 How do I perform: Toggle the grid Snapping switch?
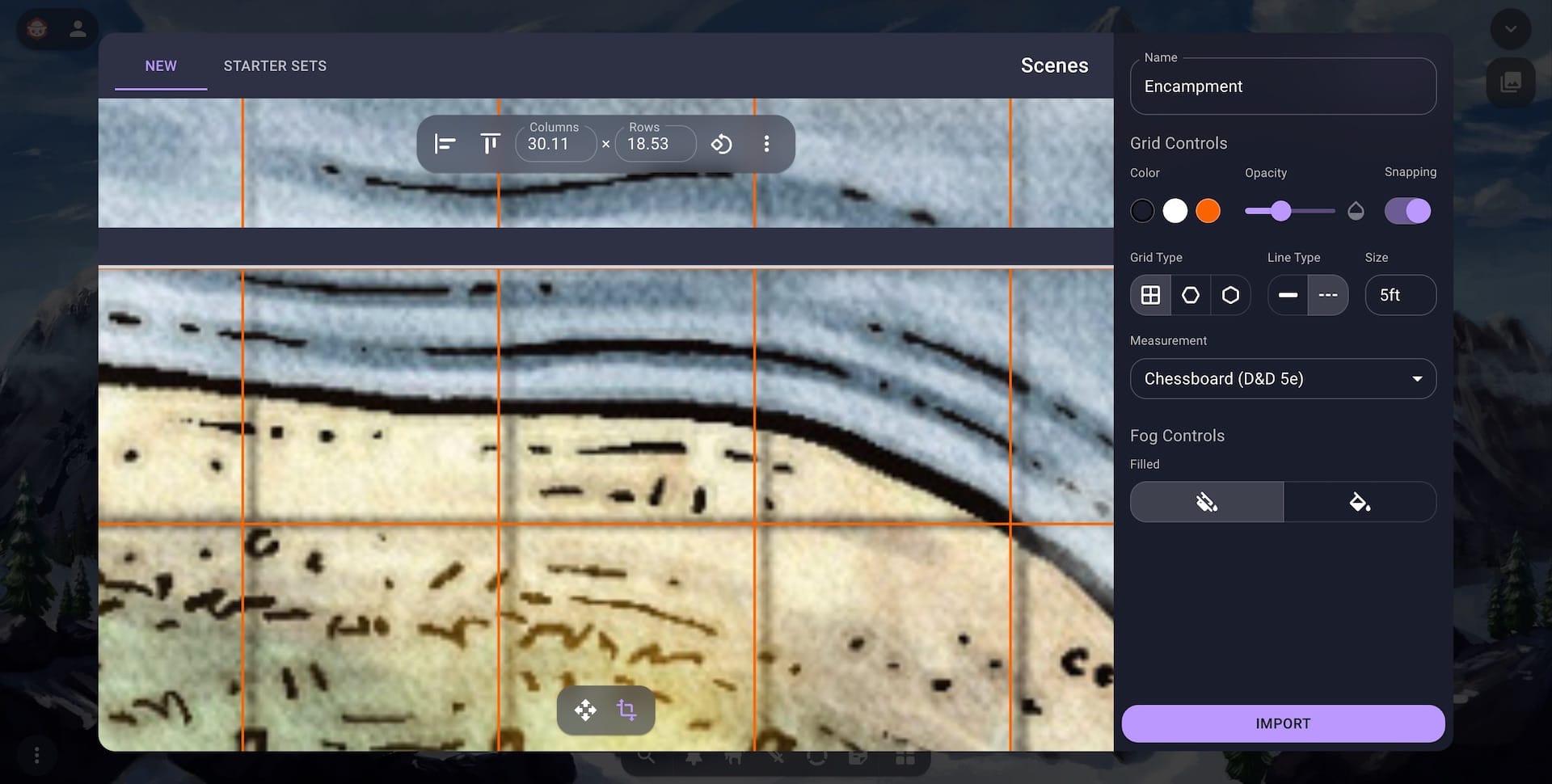[1407, 211]
